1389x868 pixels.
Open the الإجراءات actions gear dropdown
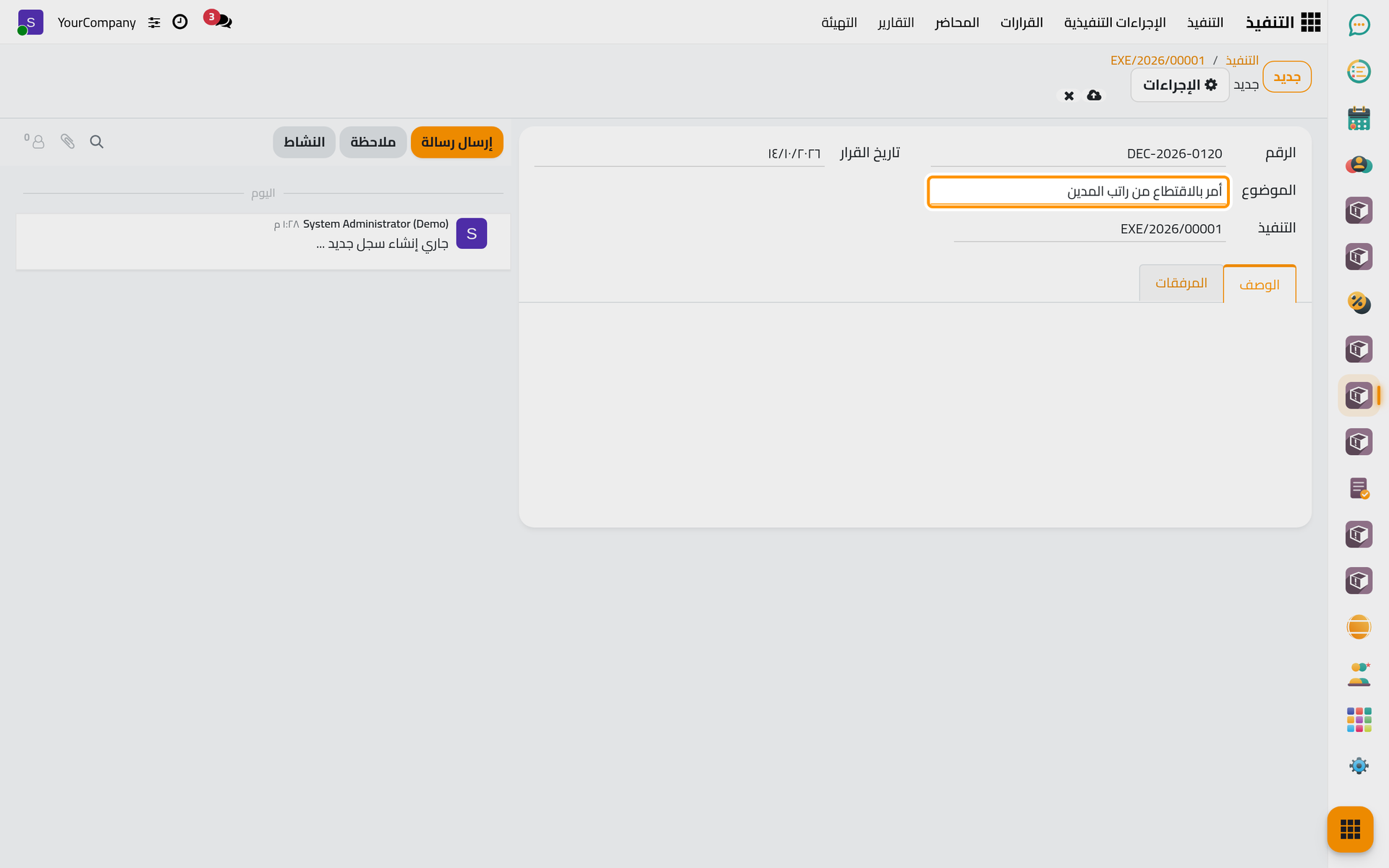pos(1179,85)
